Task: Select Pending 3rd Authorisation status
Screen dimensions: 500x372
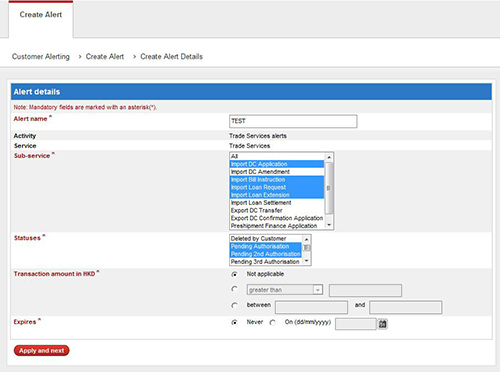Action: point(266,262)
